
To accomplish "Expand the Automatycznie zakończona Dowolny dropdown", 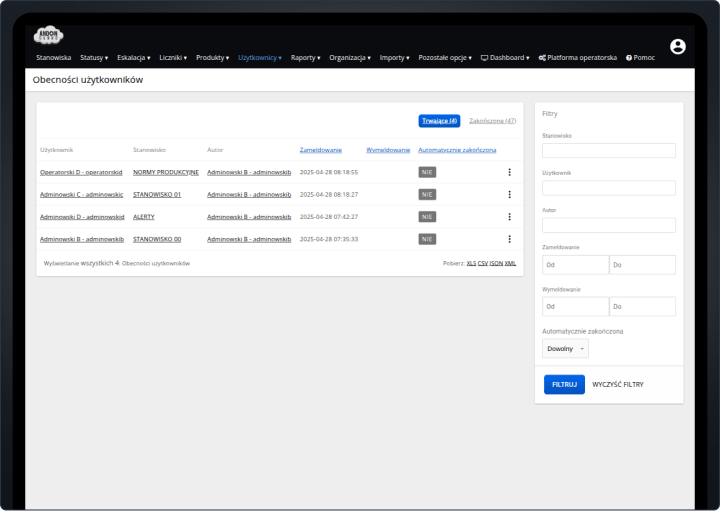I will (x=565, y=349).
